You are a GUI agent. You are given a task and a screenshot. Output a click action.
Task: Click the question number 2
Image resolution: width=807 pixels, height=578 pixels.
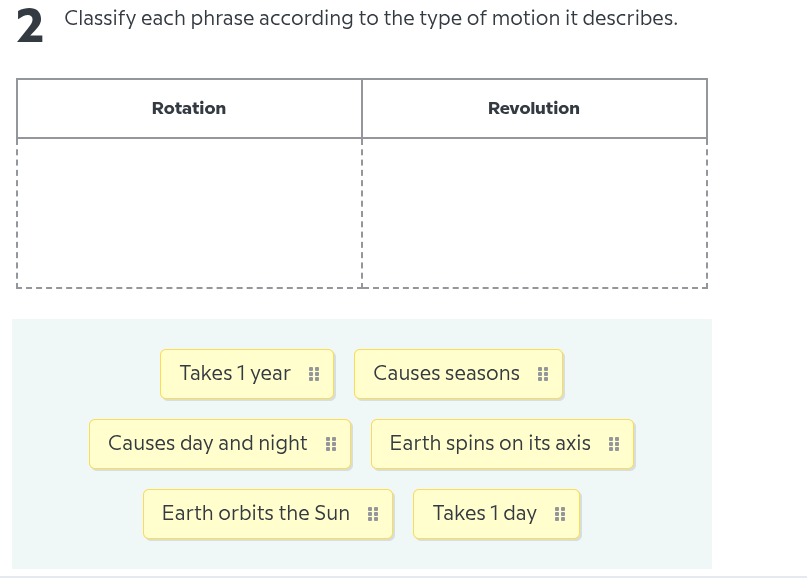(x=30, y=27)
